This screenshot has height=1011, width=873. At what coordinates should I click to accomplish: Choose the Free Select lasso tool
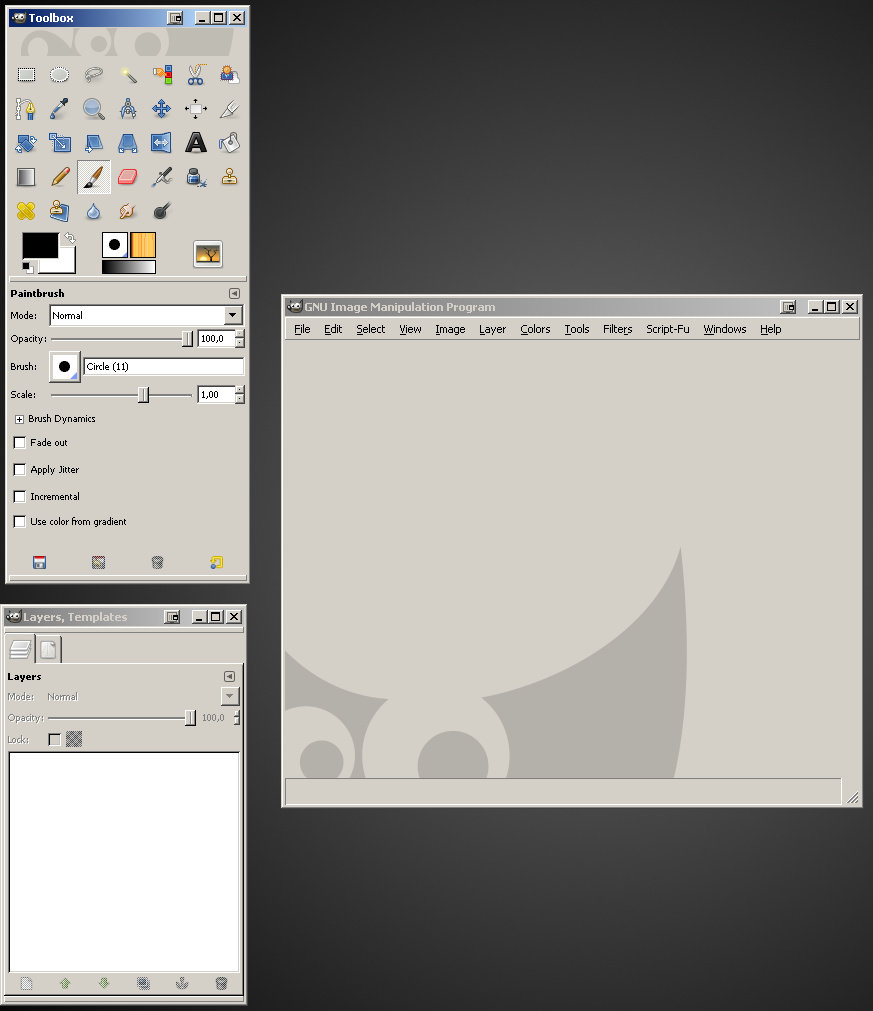pos(94,75)
